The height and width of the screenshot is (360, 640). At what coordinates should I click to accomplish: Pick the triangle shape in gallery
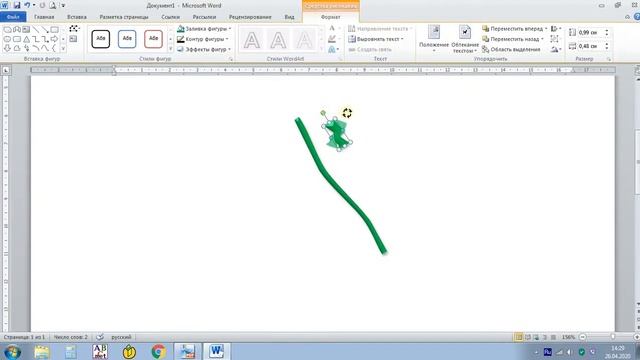tap(27, 39)
